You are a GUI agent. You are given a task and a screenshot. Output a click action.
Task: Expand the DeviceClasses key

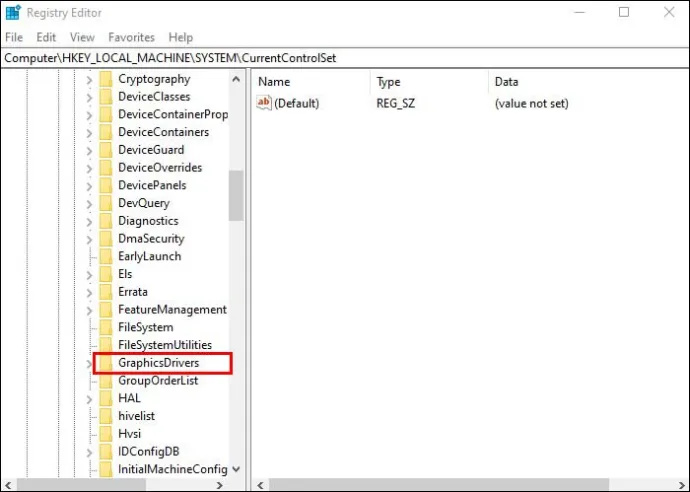89,98
